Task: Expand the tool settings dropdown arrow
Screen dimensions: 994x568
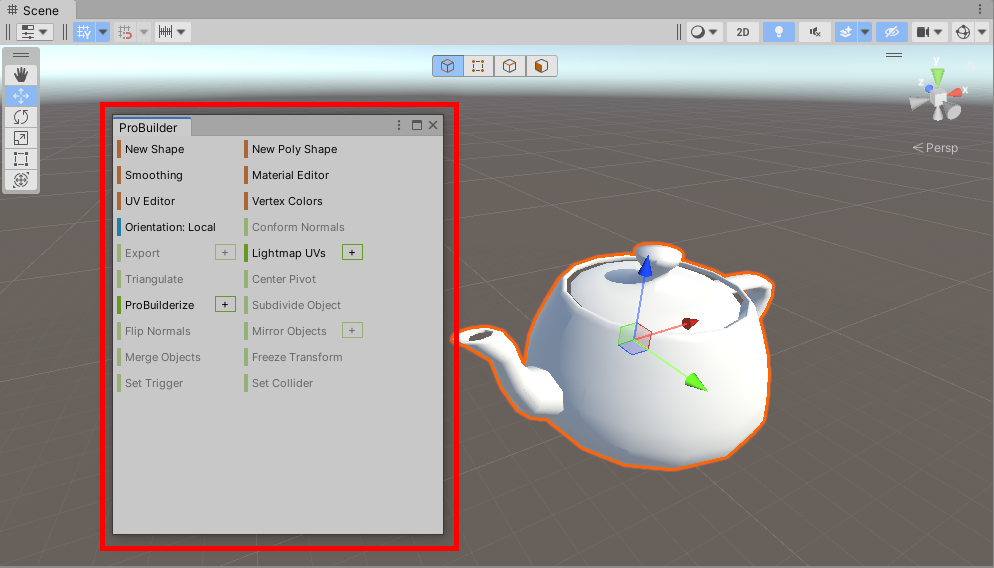Action: pyautogui.click(x=43, y=32)
